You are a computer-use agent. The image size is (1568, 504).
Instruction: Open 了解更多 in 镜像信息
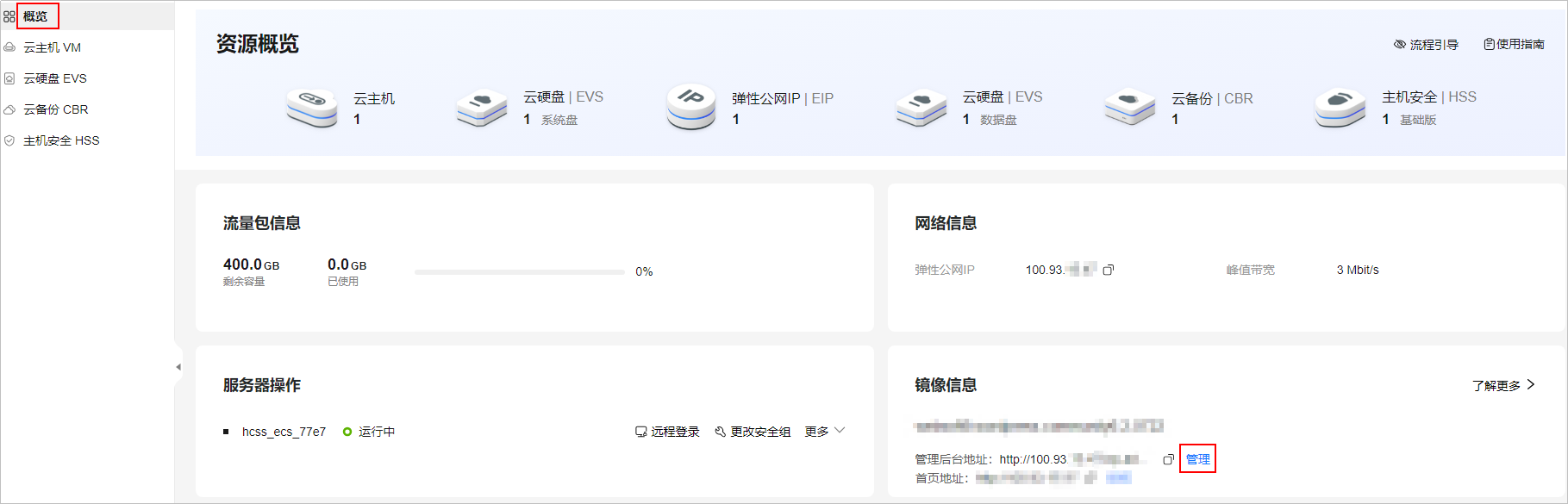[x=1496, y=385]
